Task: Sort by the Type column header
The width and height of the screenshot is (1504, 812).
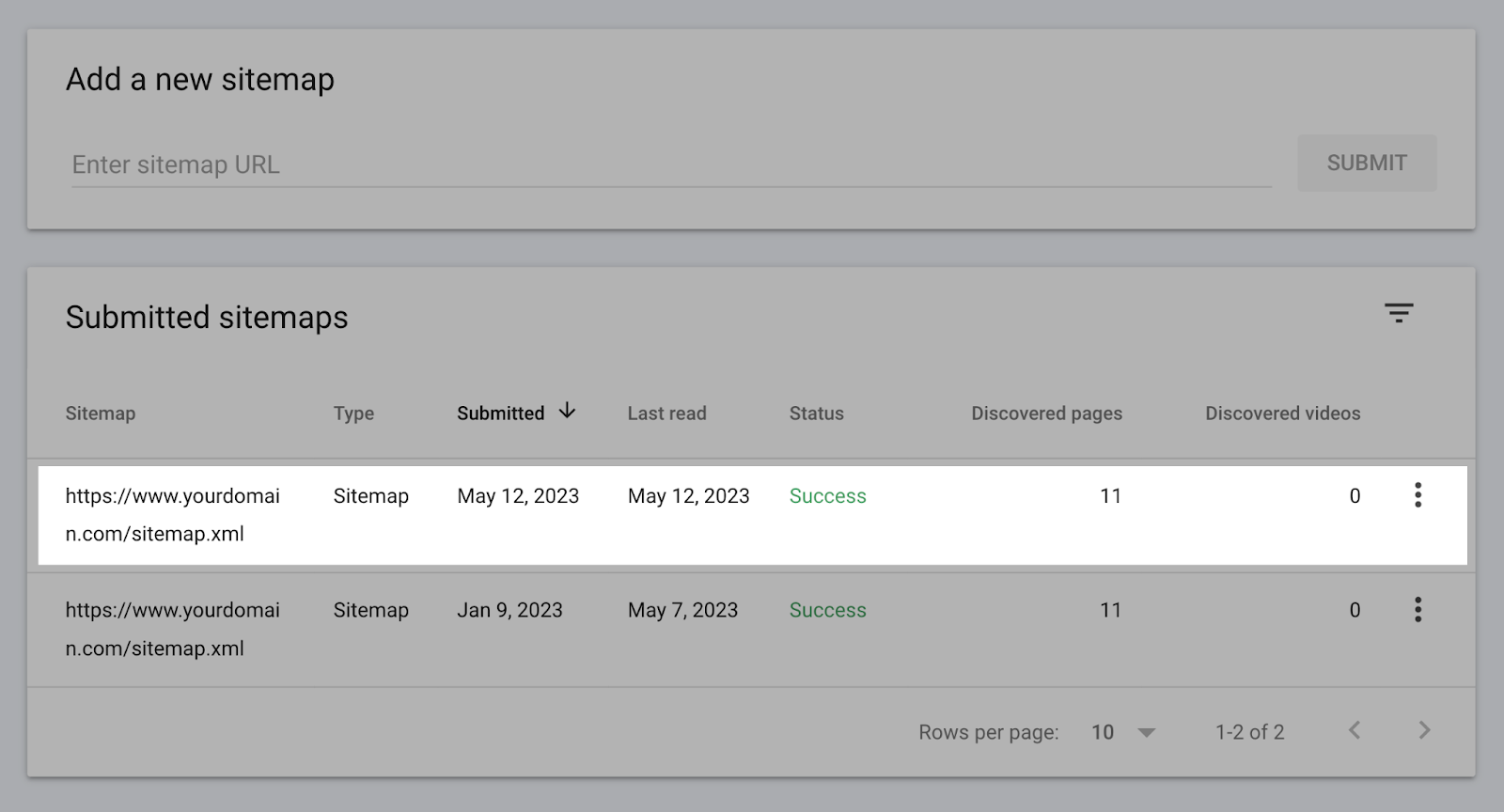Action: tap(353, 414)
